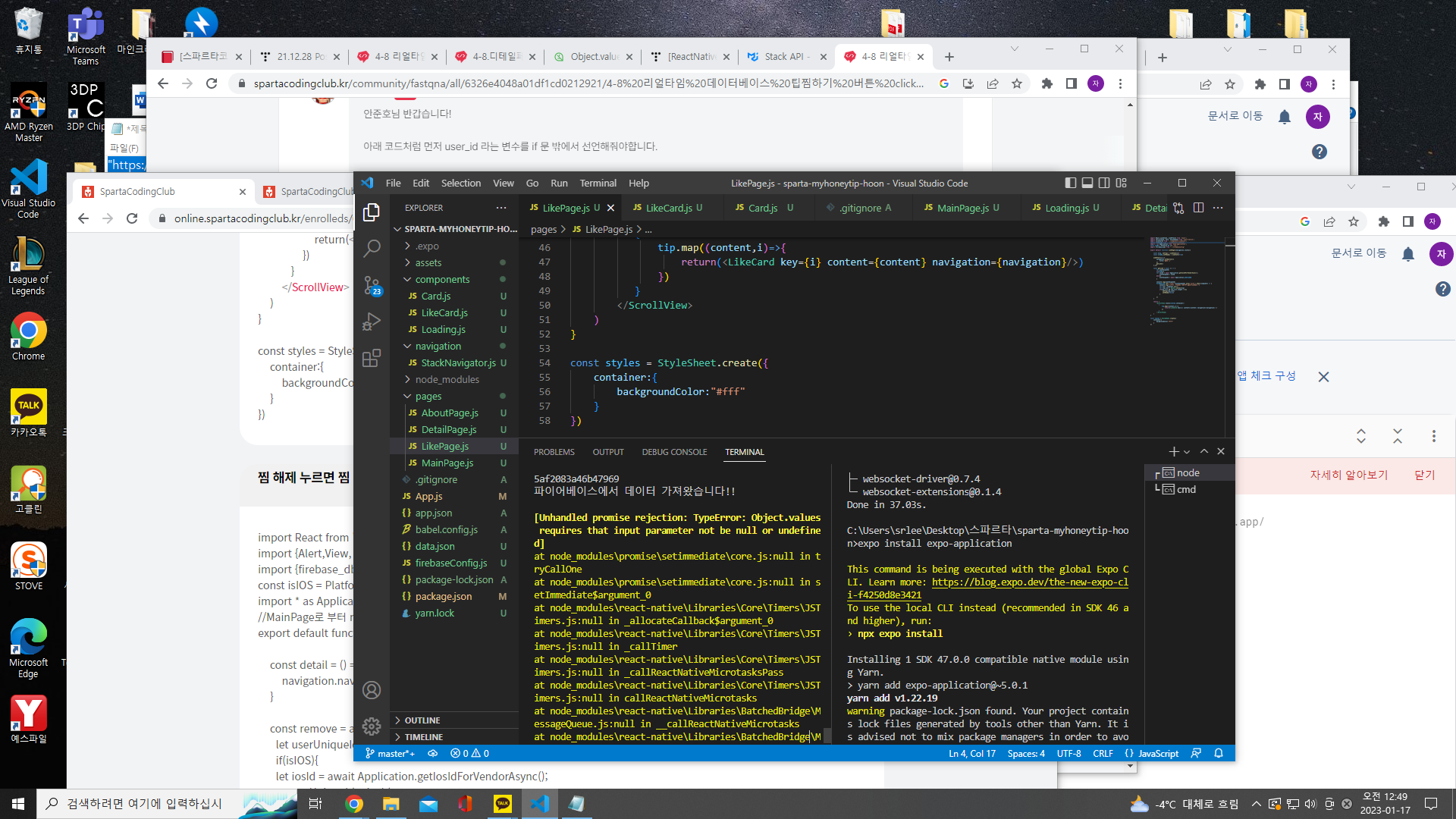Select the cmd terminal instance
This screenshot has height=819, width=1456.
[x=1186, y=489]
